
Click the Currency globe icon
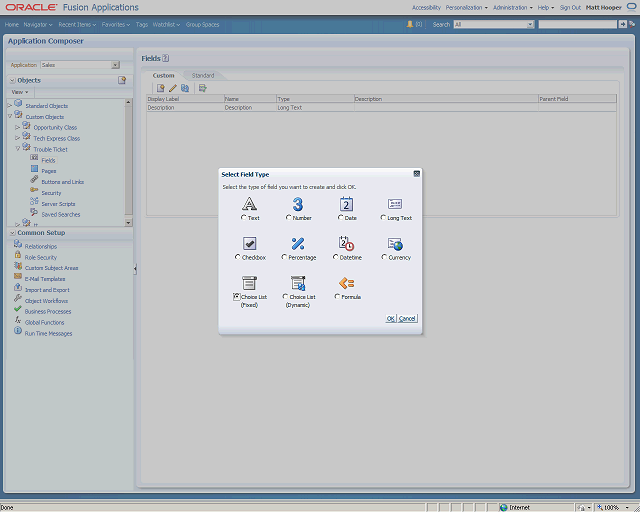click(395, 244)
